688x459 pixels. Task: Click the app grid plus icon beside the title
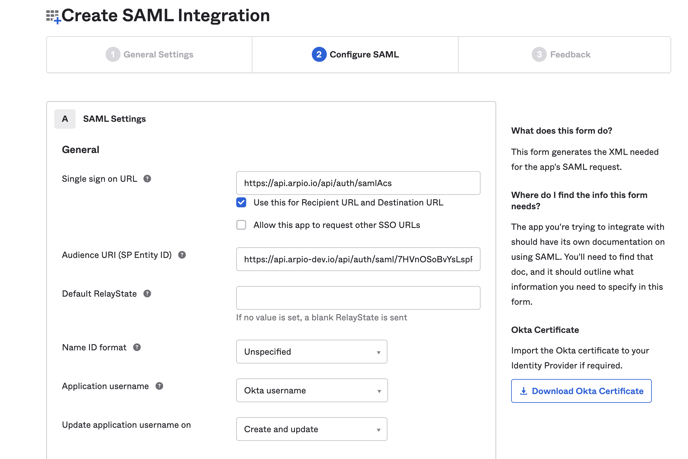pos(53,17)
